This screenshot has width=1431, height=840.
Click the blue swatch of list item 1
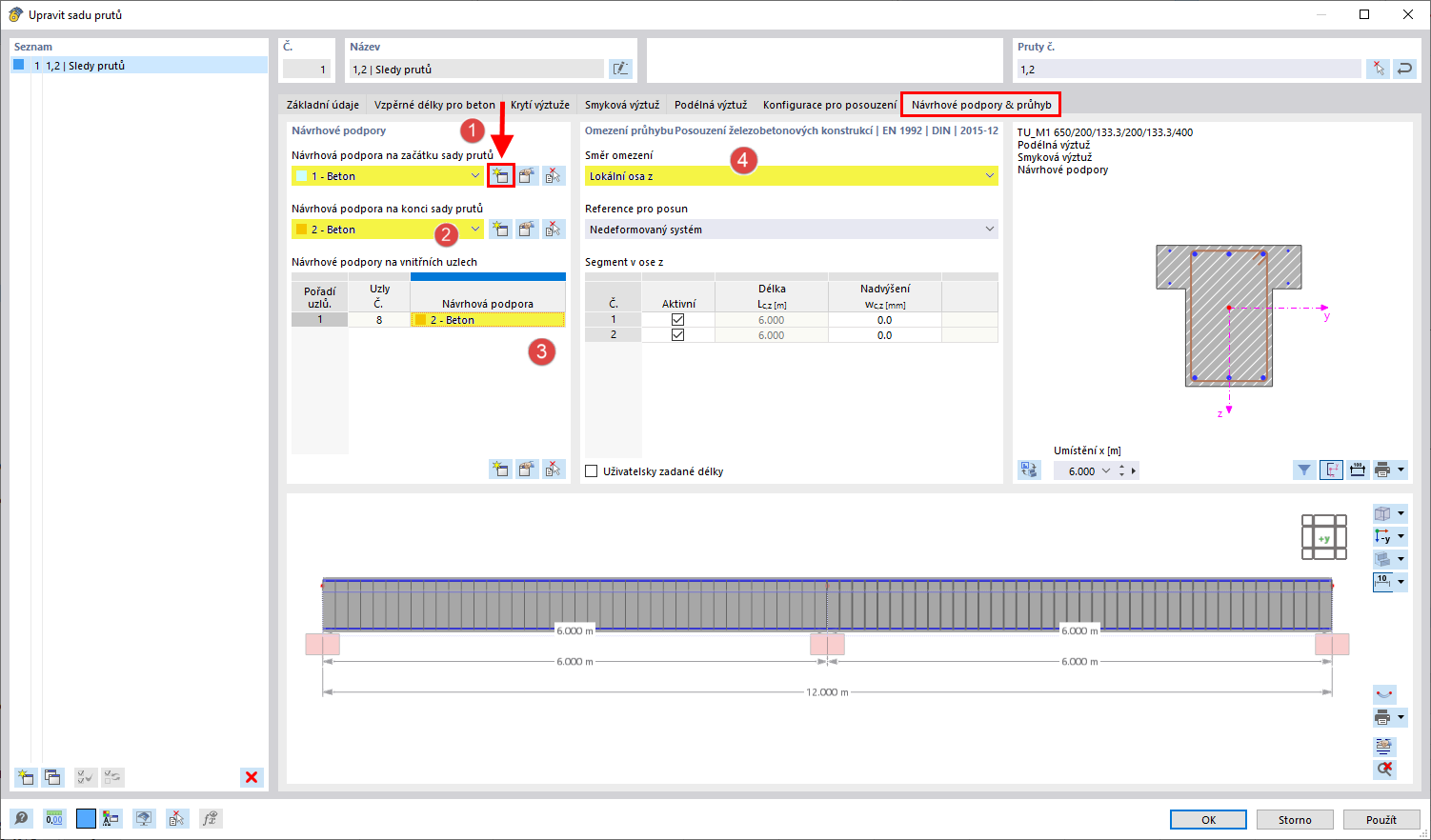point(19,65)
